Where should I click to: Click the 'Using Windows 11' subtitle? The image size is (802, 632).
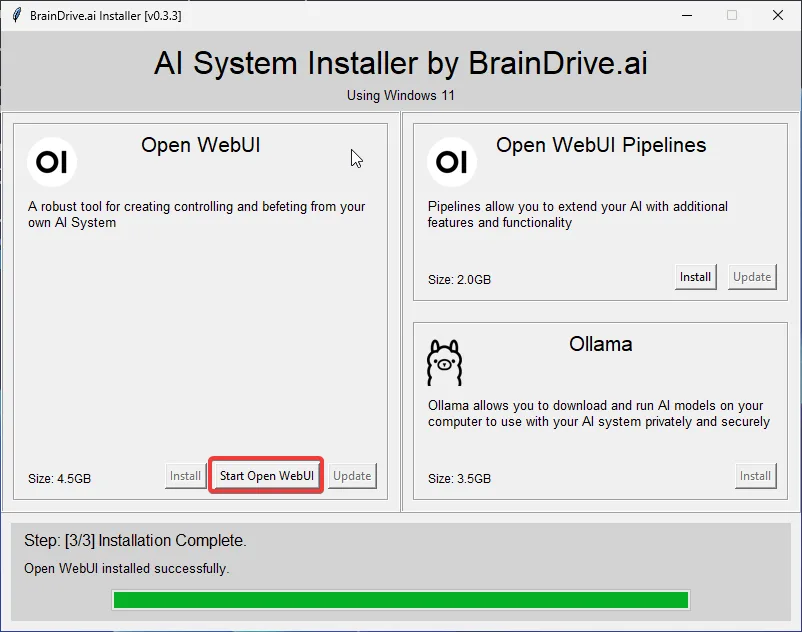click(400, 96)
